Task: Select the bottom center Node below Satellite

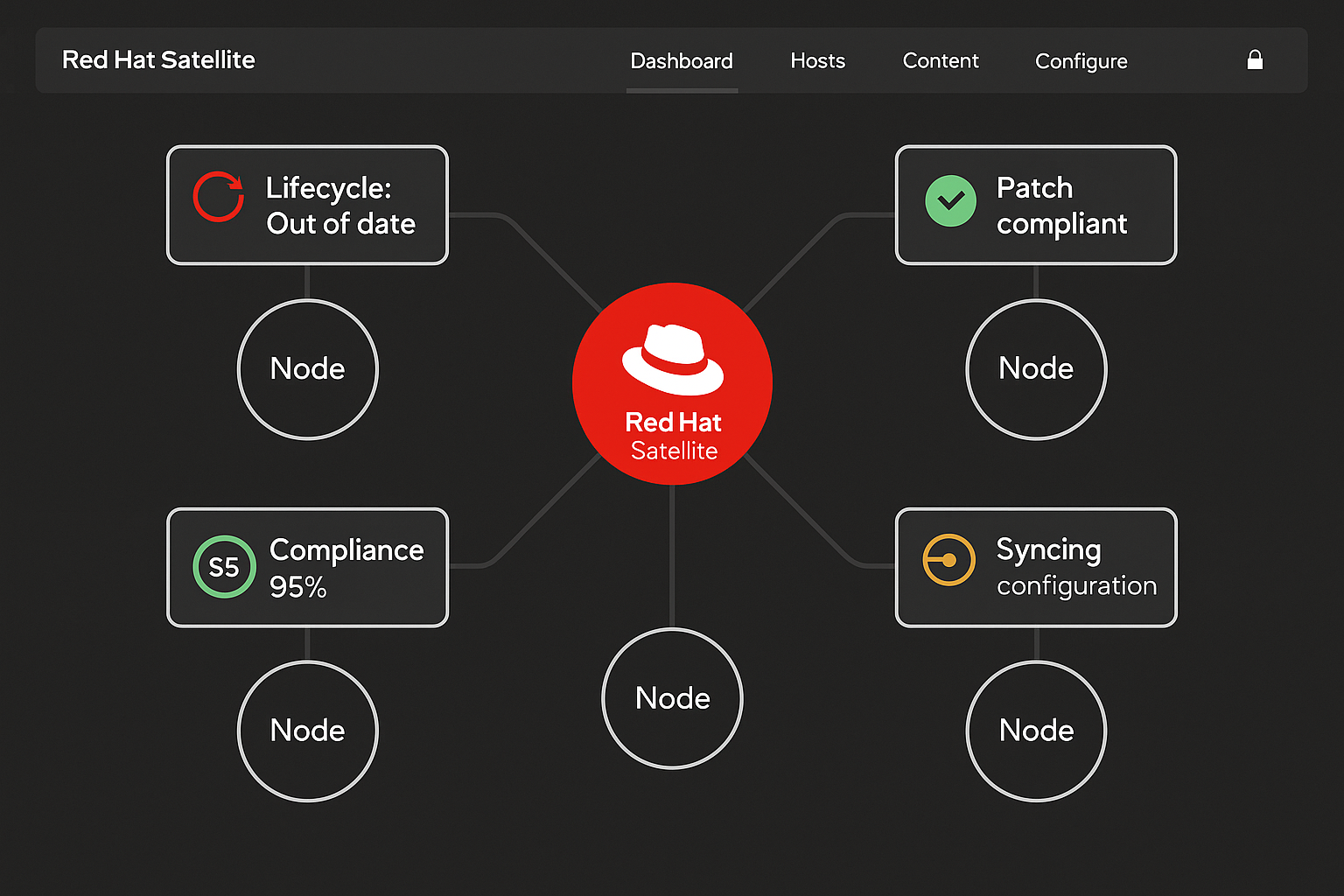Action: point(672,698)
